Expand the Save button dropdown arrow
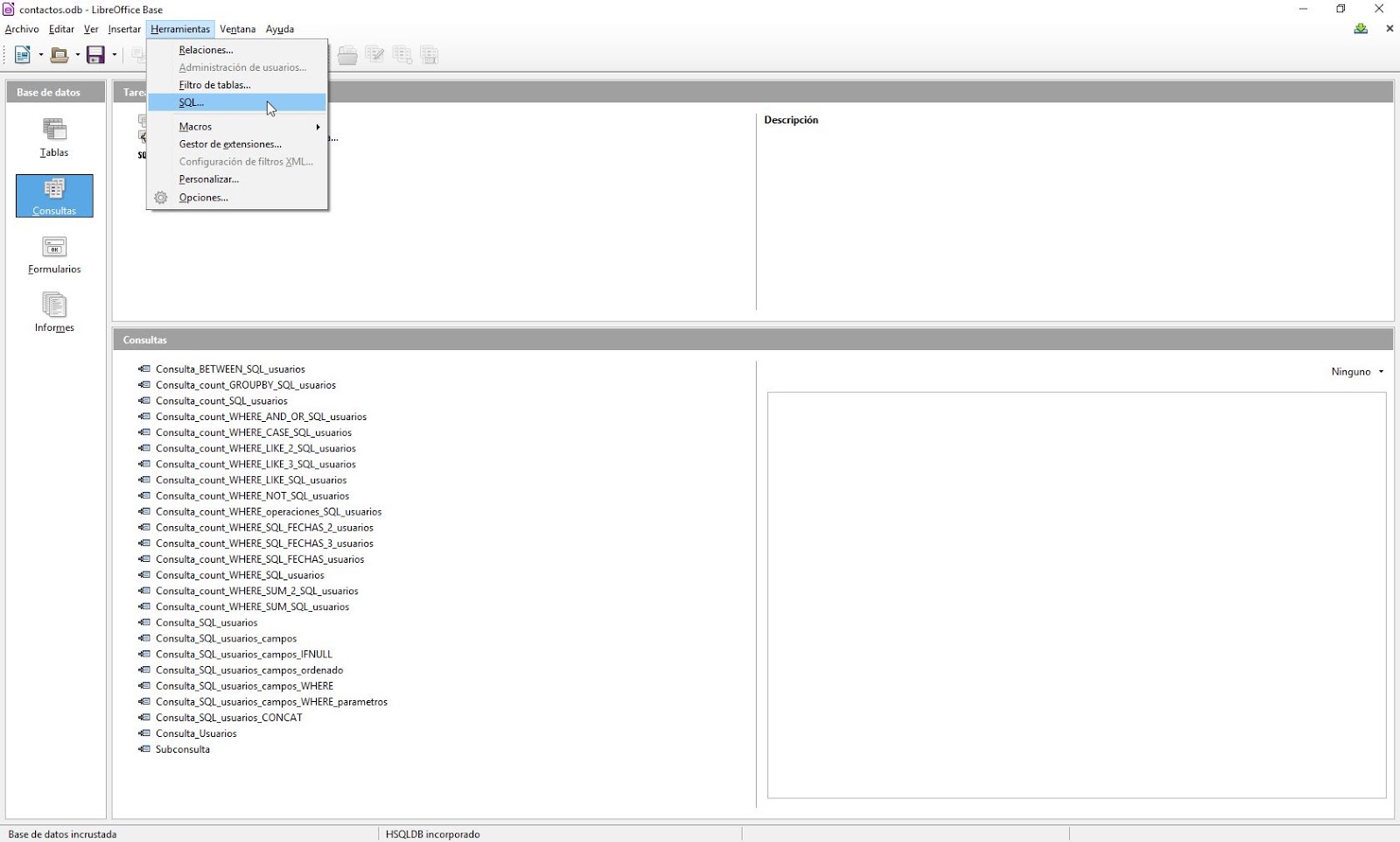This screenshot has width=1400, height=842. (x=113, y=54)
